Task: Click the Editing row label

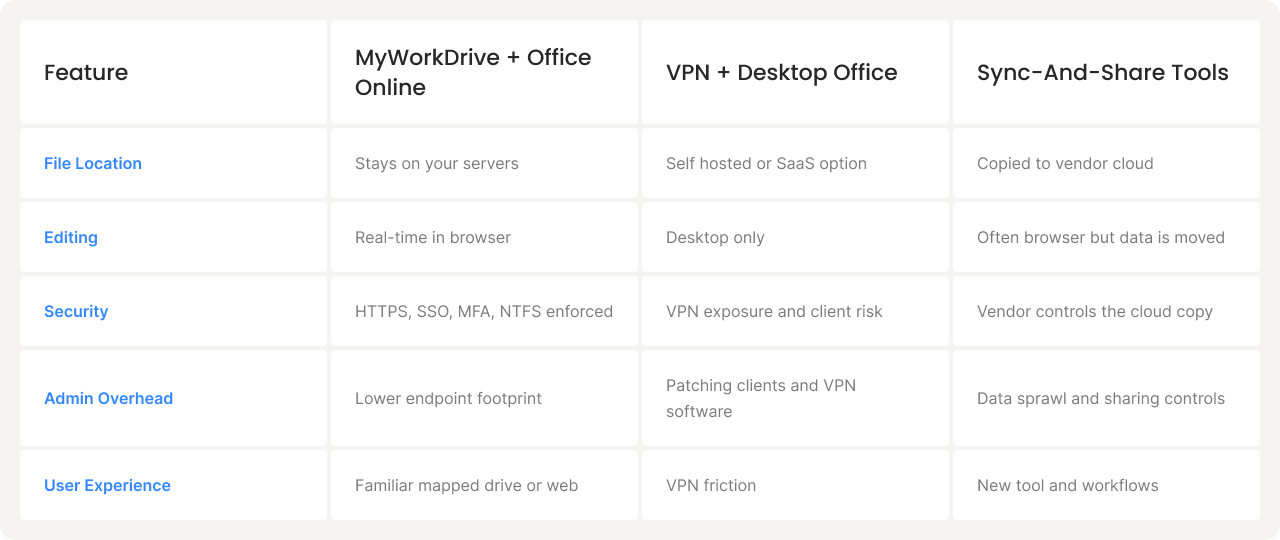Action: pos(71,237)
